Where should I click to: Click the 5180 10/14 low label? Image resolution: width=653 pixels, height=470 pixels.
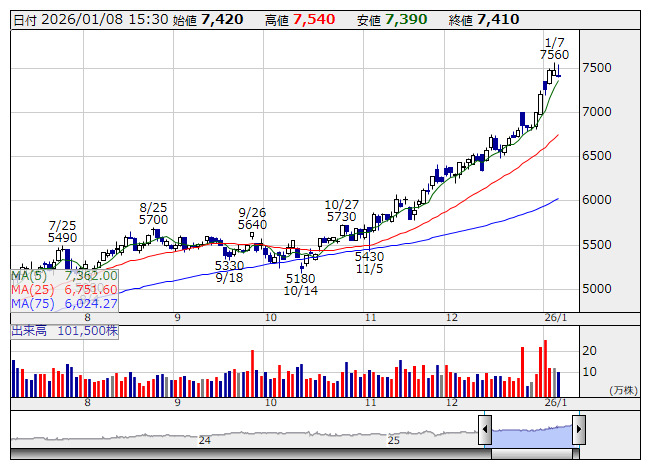pyautogui.click(x=301, y=285)
